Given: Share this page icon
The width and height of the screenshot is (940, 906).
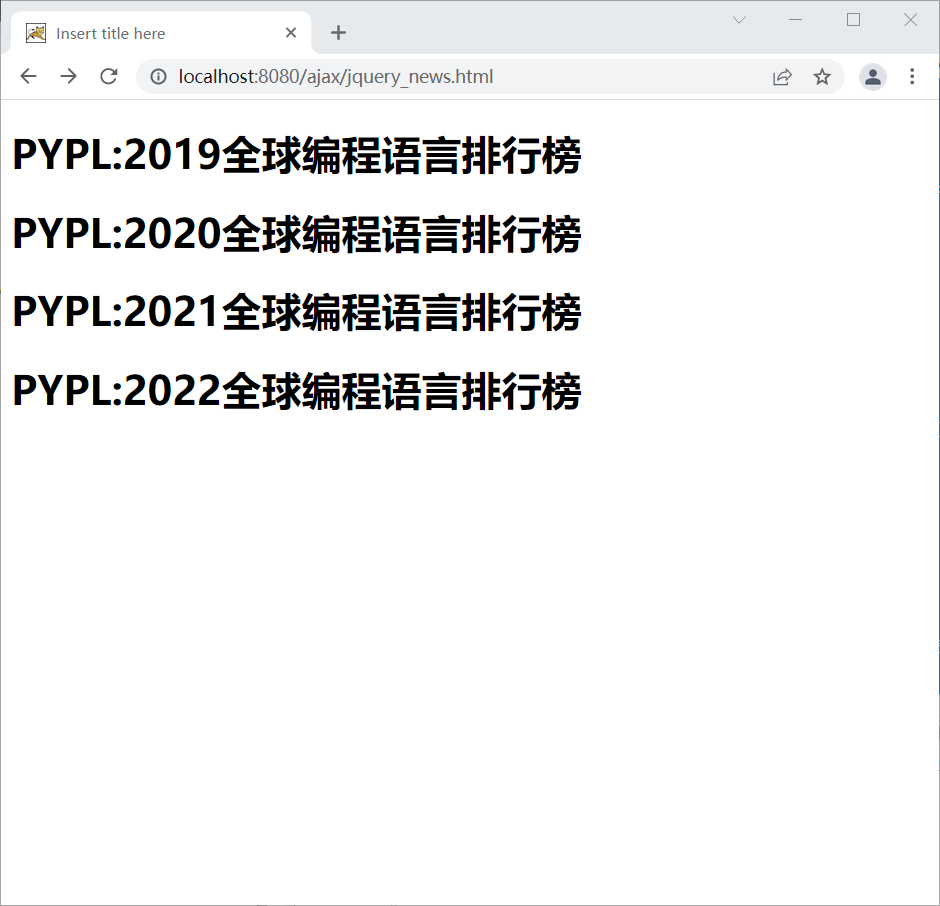Looking at the screenshot, I should tap(782, 77).
